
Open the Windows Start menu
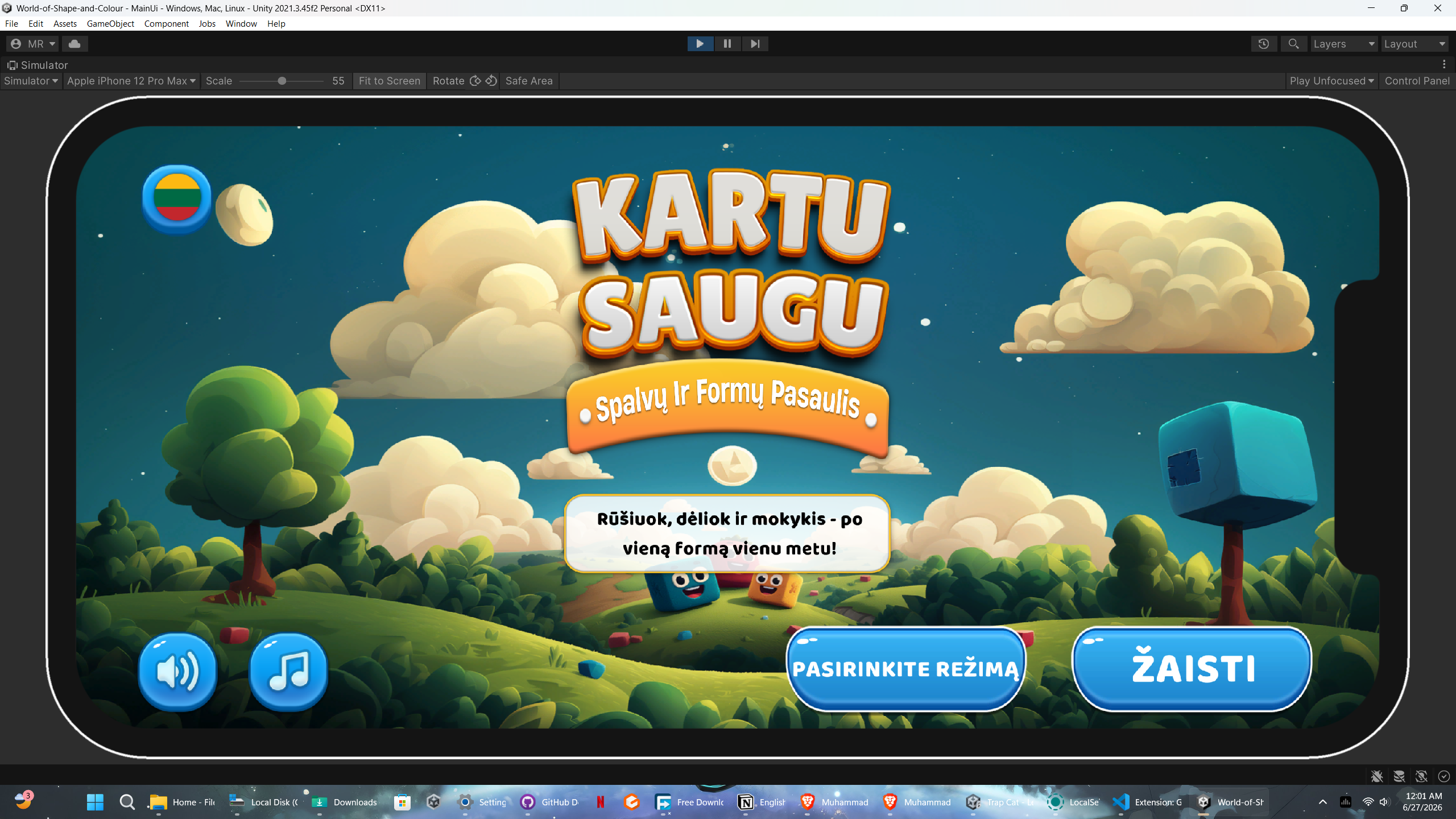pyautogui.click(x=95, y=802)
